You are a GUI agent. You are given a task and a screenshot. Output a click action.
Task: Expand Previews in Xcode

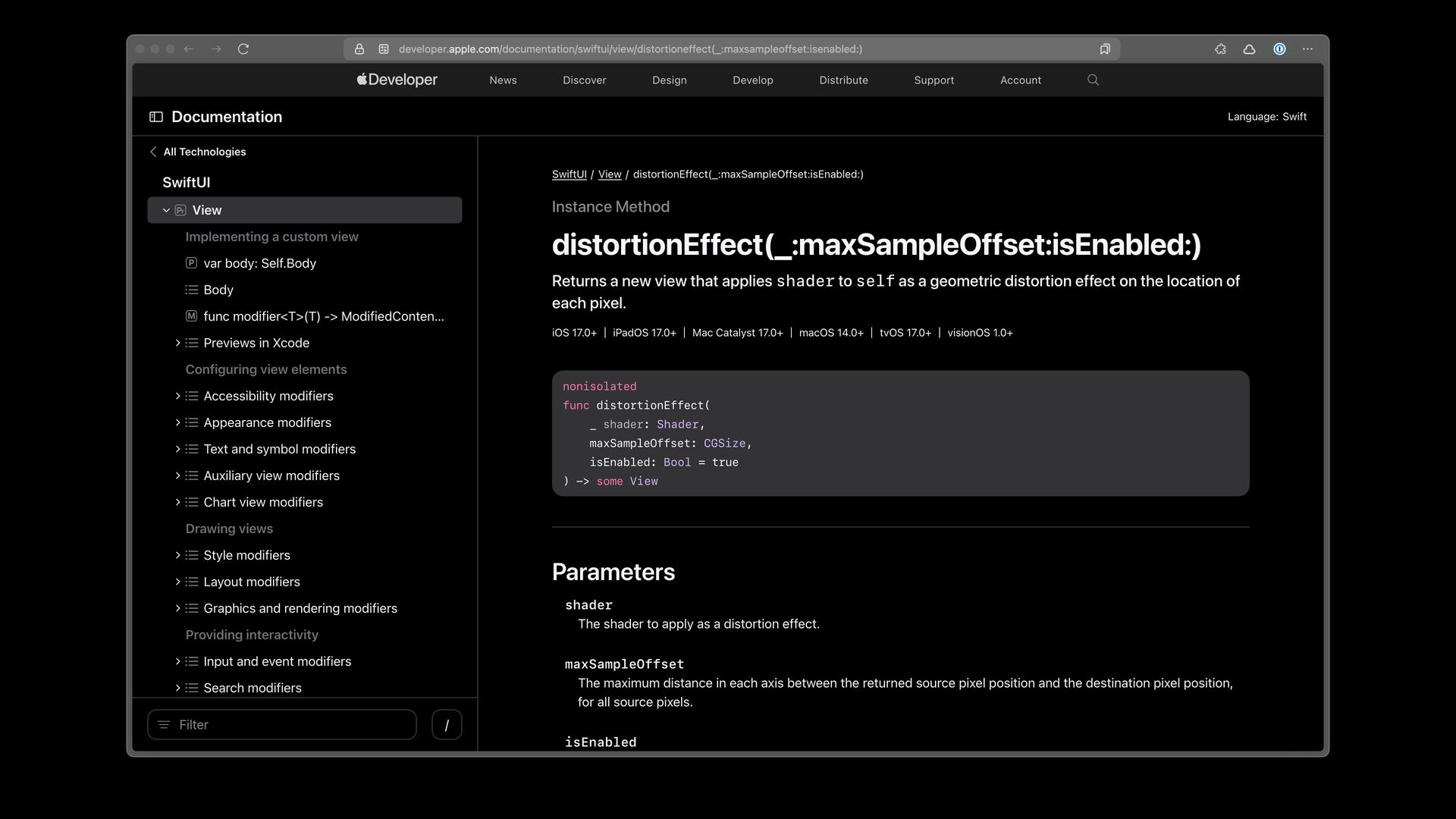pos(177,343)
